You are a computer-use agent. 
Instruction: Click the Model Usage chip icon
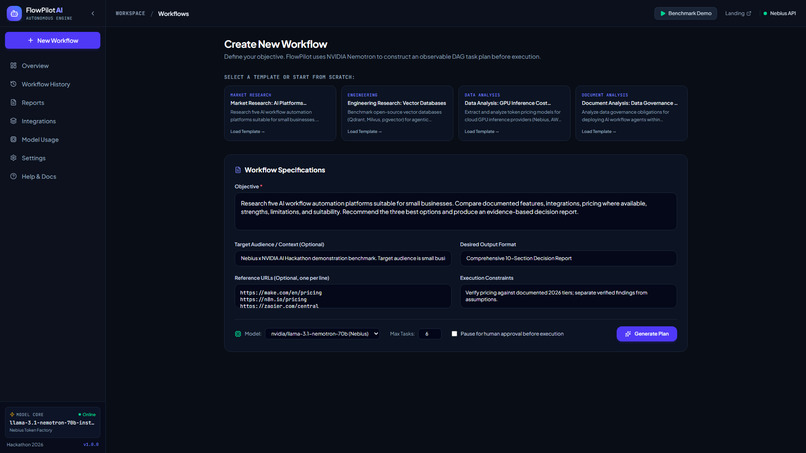tap(13, 139)
